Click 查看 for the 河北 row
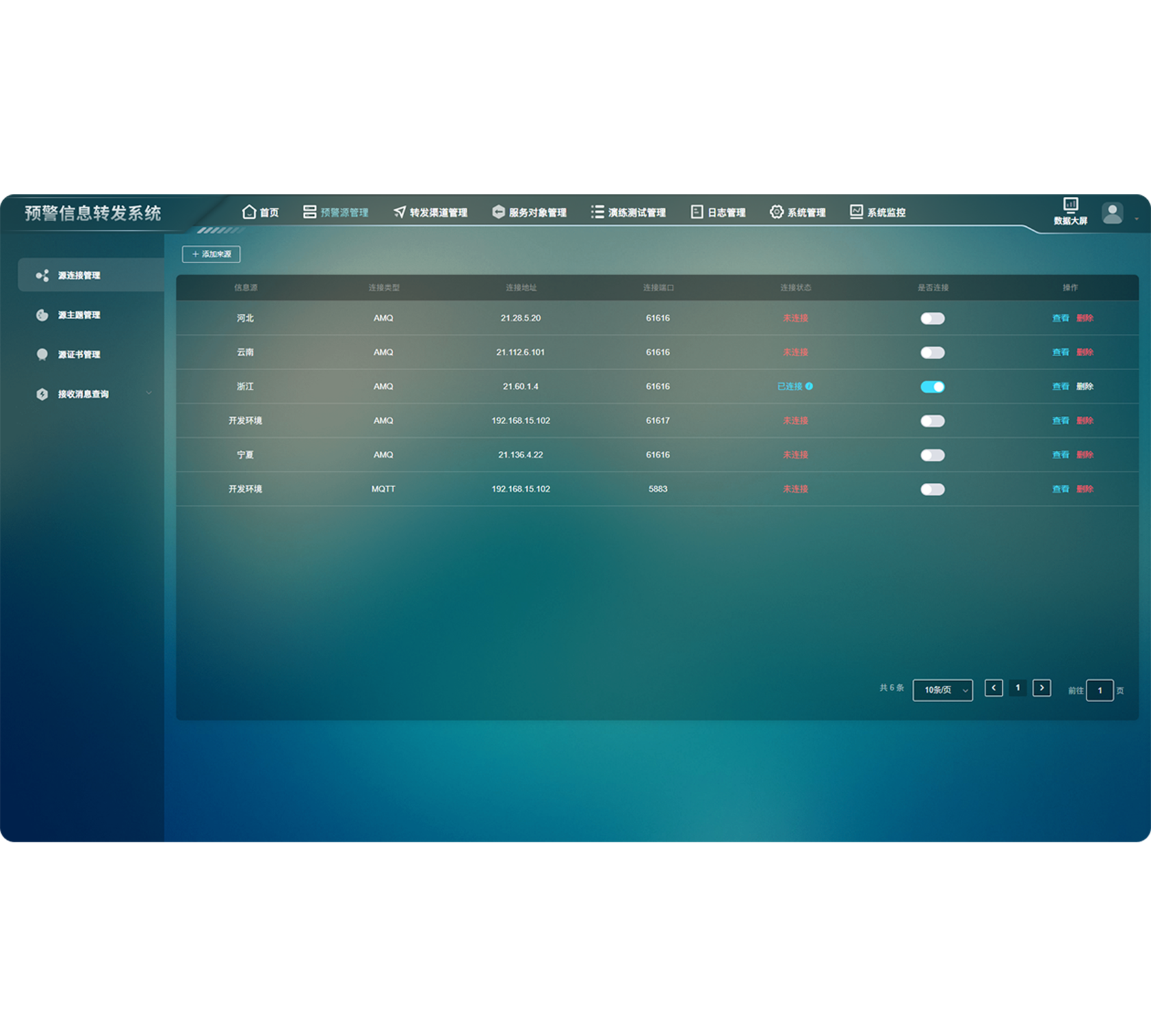This screenshot has width=1151, height=1036. tap(1061, 318)
